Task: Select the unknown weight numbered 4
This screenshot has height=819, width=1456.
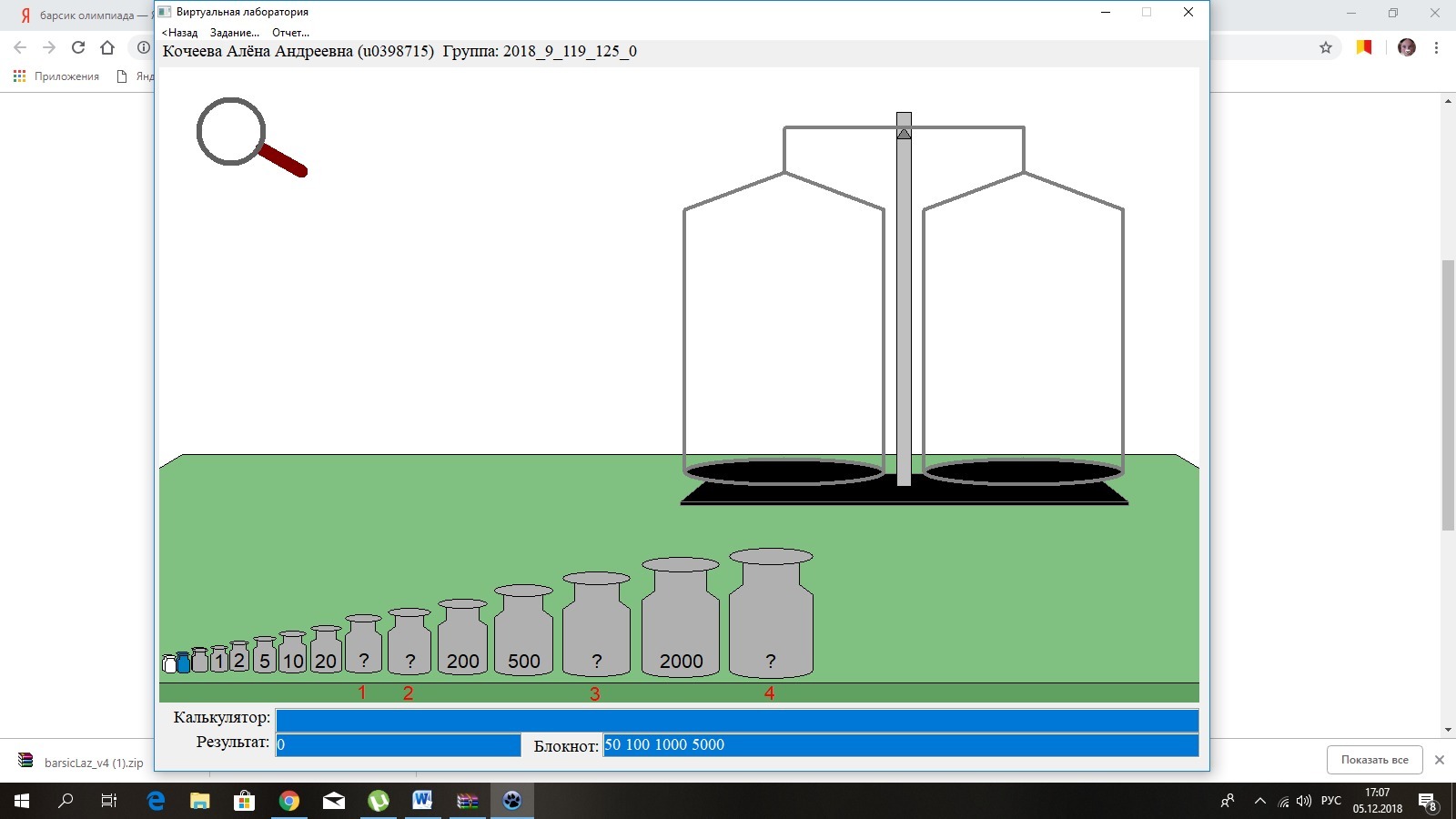Action: 771,623
